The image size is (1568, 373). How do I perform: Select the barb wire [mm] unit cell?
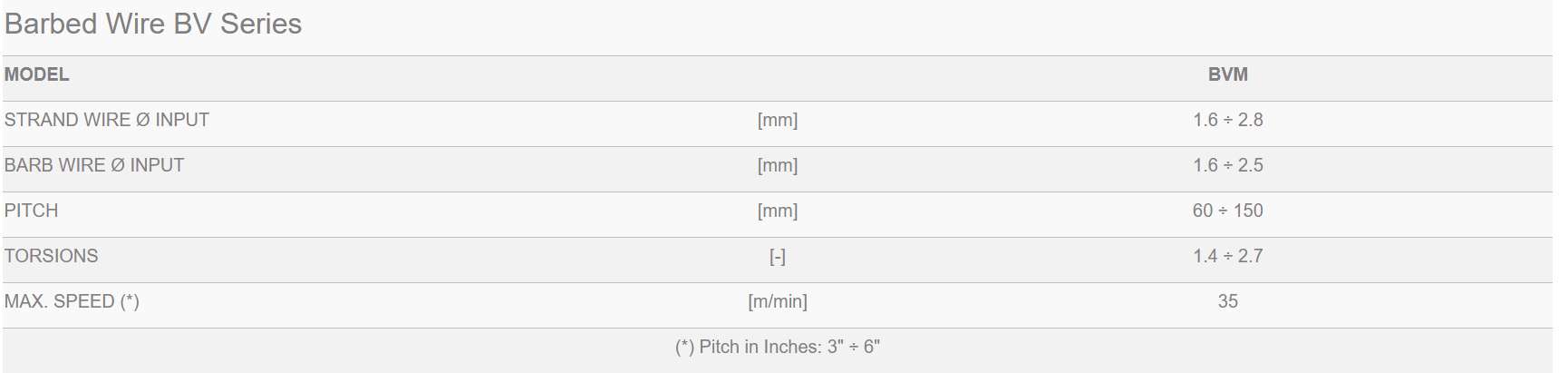coord(778,165)
